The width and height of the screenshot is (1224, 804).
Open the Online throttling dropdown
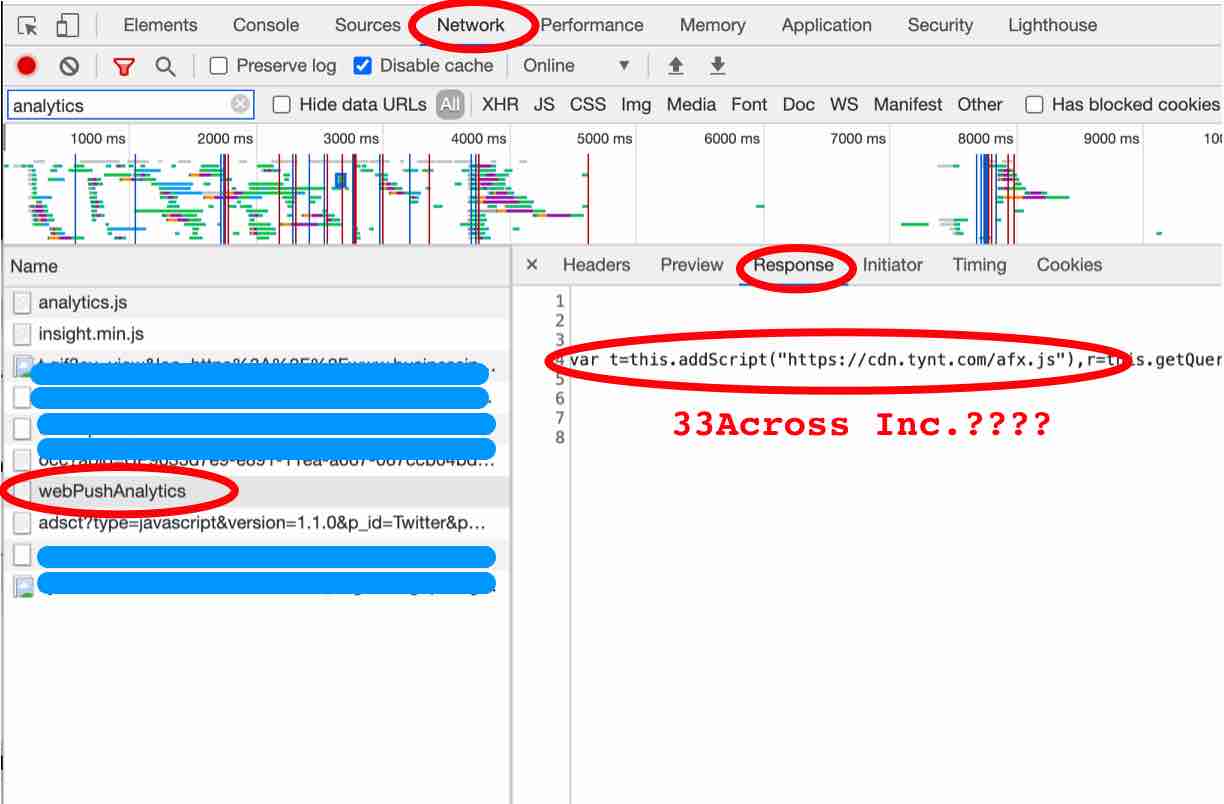(x=577, y=66)
